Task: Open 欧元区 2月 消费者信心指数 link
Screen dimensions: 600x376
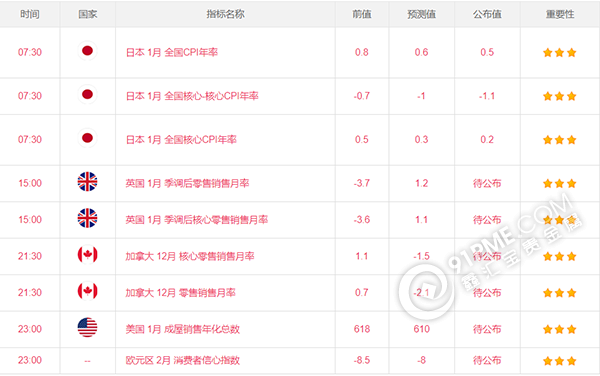Action: pos(183,360)
